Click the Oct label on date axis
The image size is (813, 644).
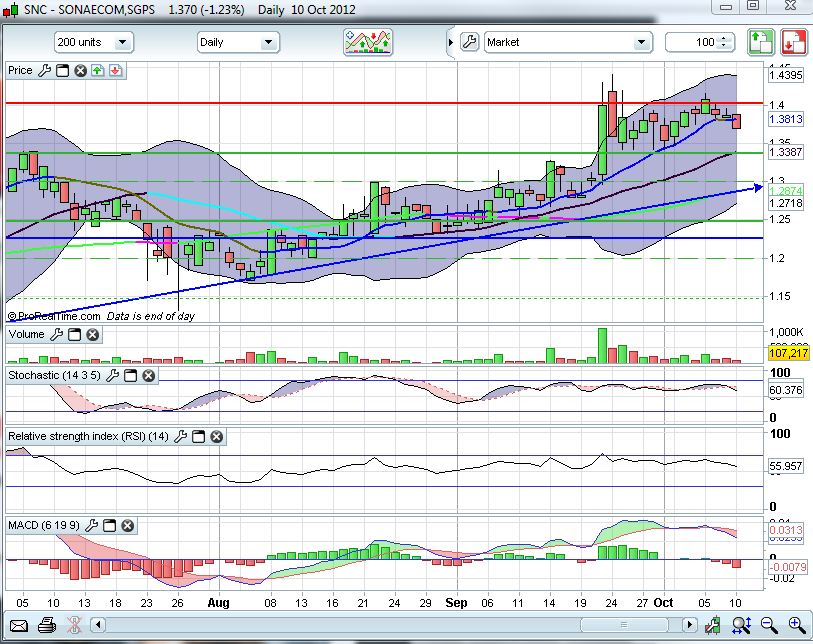pos(663,603)
